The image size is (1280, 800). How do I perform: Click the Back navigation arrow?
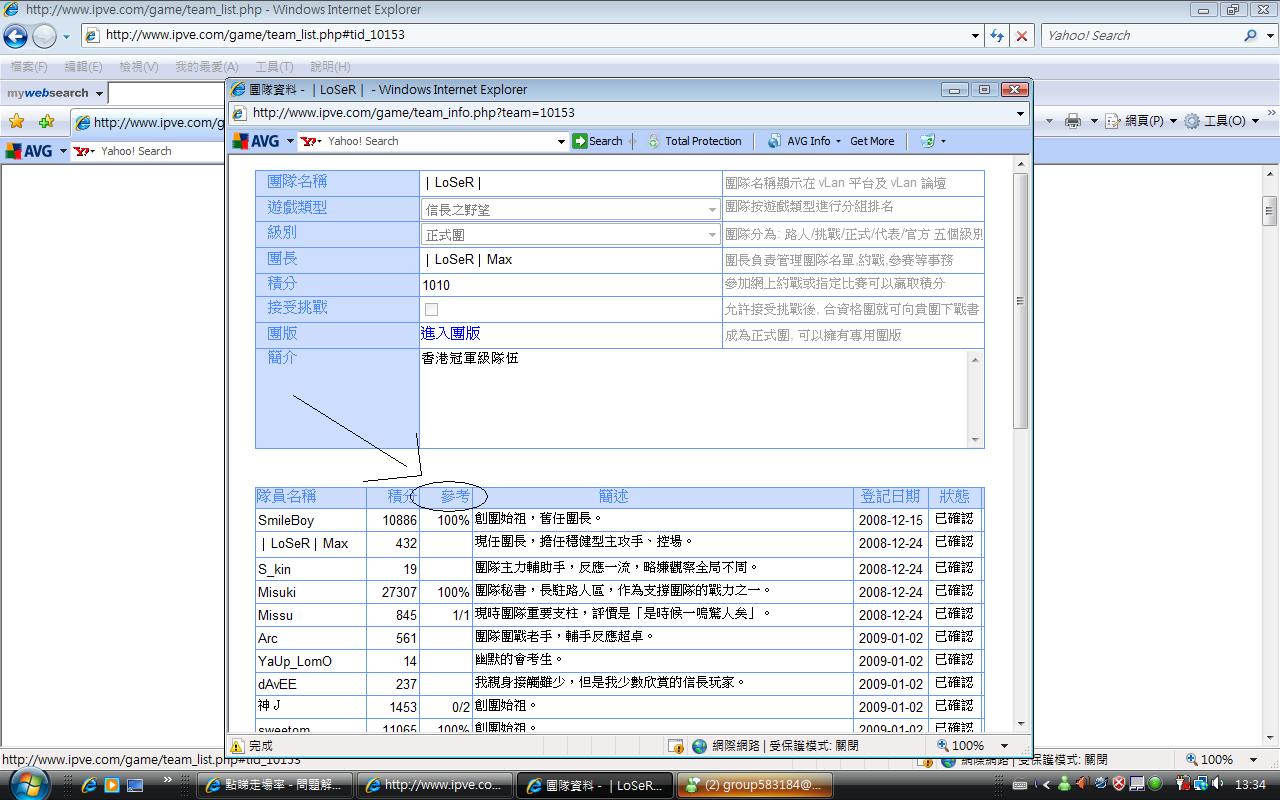point(16,36)
